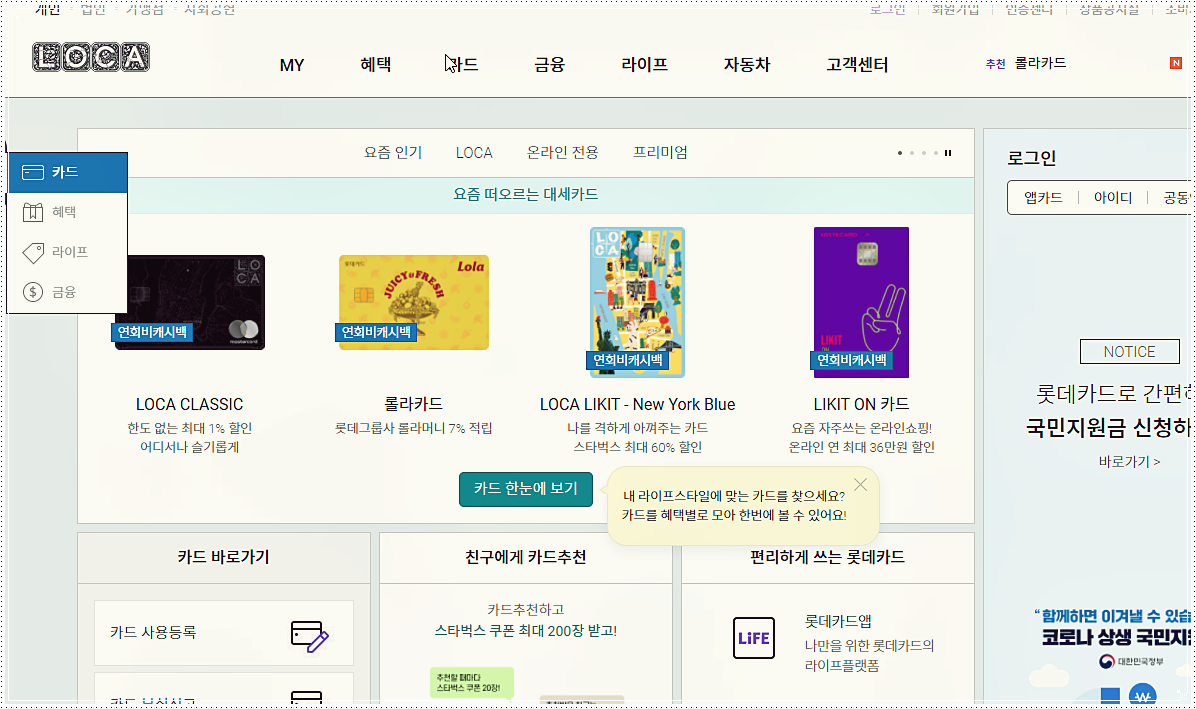Click the 롤라카드 title under the yellow card
The height and width of the screenshot is (709, 1196).
(413, 404)
